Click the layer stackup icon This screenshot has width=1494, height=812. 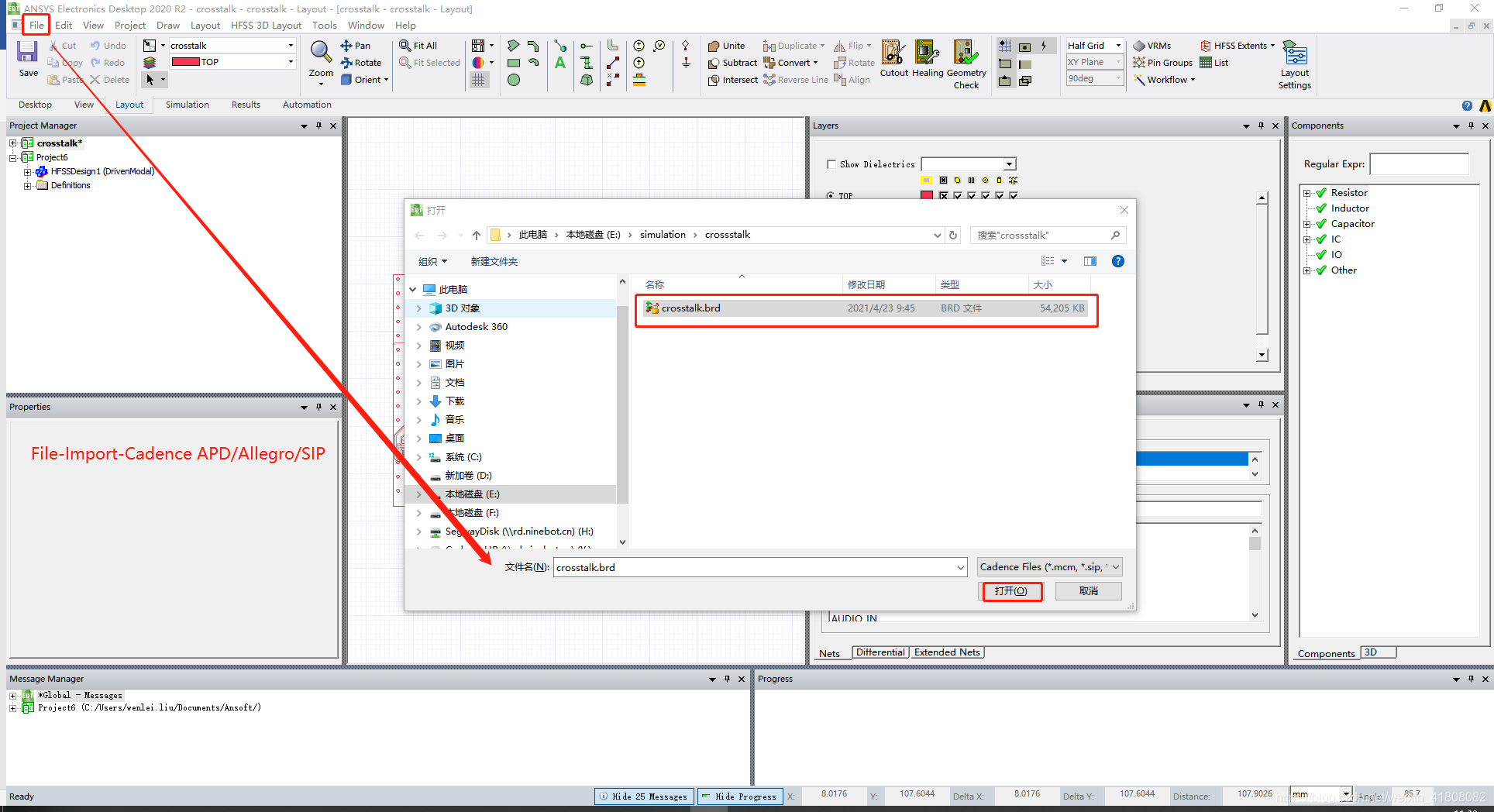tap(150, 63)
